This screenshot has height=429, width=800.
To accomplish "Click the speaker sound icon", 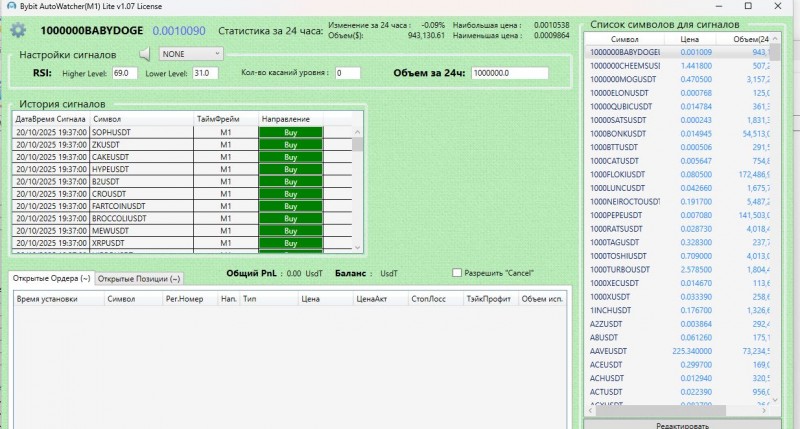I will [x=145, y=54].
